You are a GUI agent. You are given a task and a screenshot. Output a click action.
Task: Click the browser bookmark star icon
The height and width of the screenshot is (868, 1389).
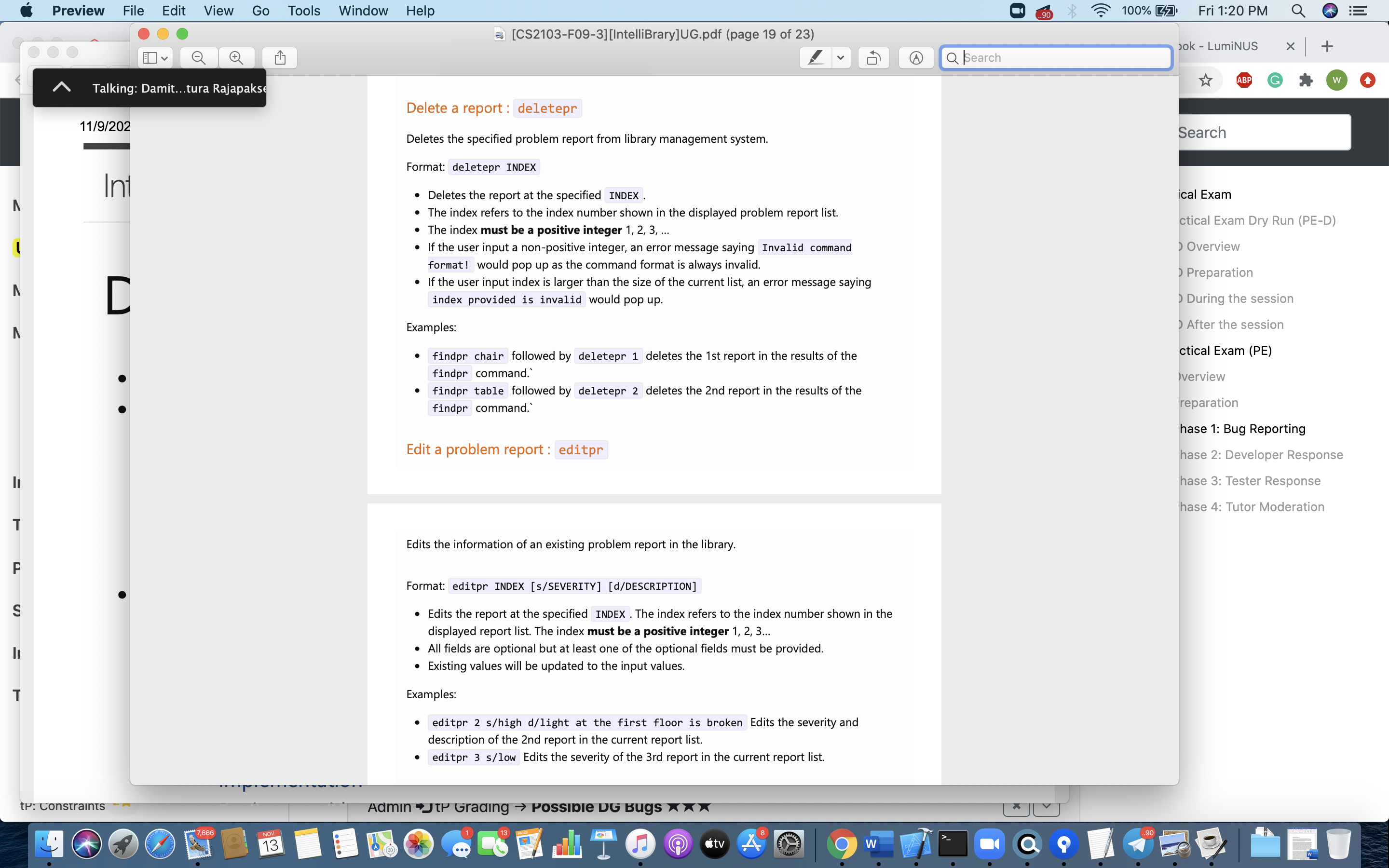click(1205, 81)
